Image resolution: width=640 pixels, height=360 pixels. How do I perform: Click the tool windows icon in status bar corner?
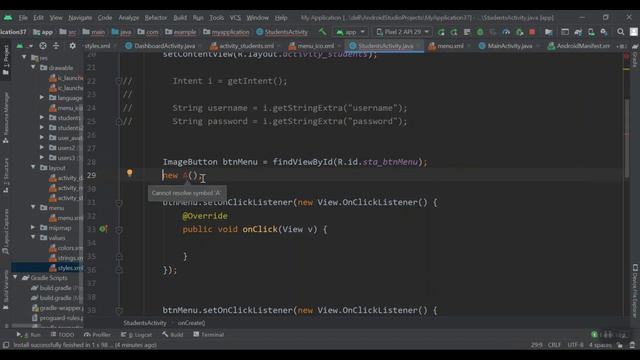(x=6, y=345)
